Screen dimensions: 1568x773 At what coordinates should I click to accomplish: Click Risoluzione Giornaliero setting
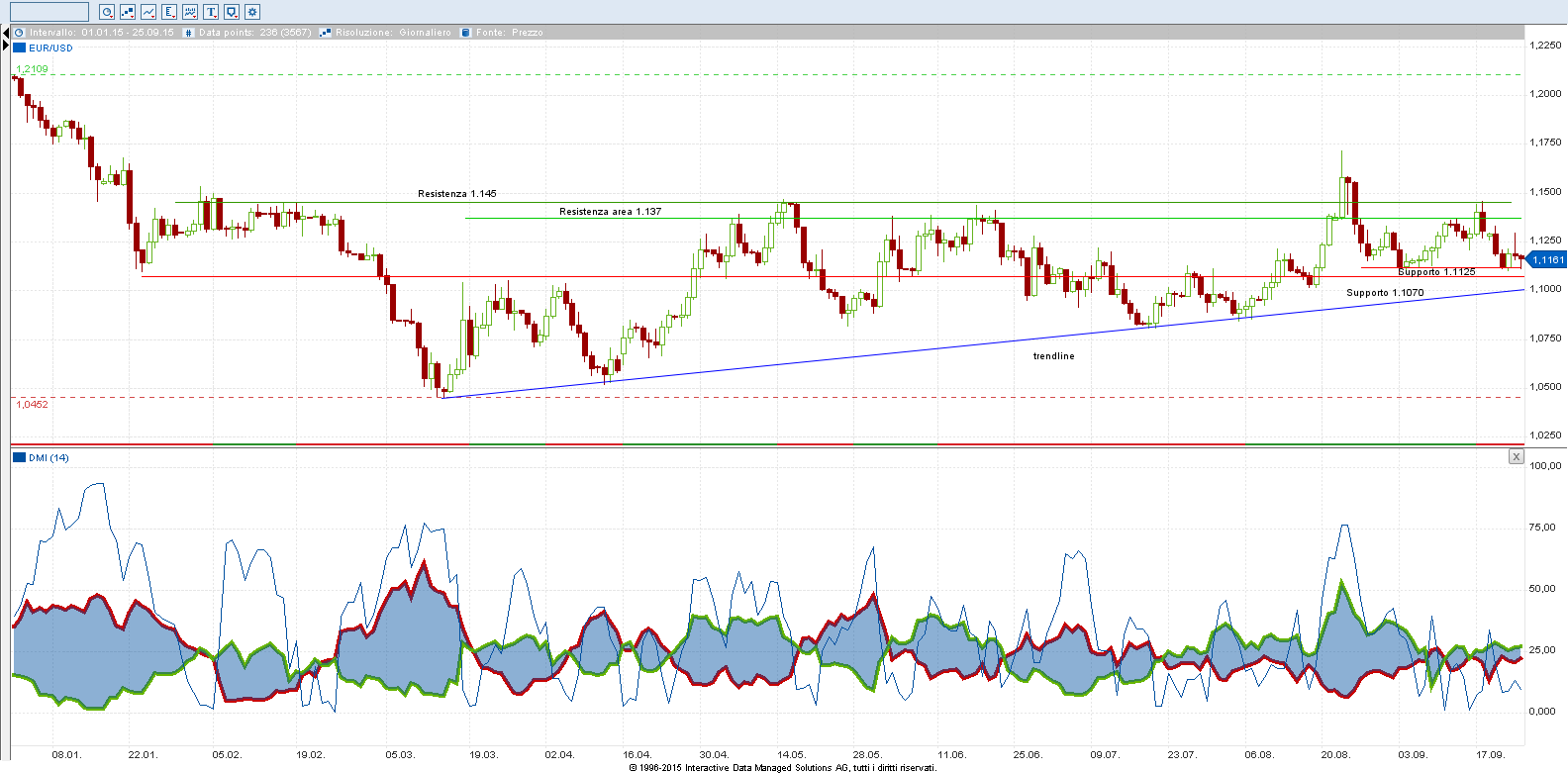pyautogui.click(x=392, y=33)
